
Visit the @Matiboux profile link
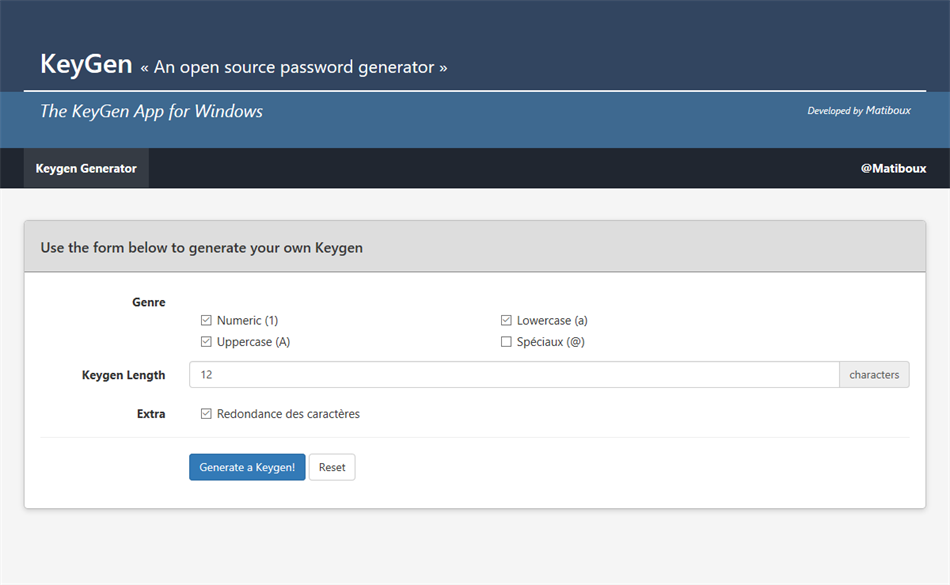(x=894, y=168)
